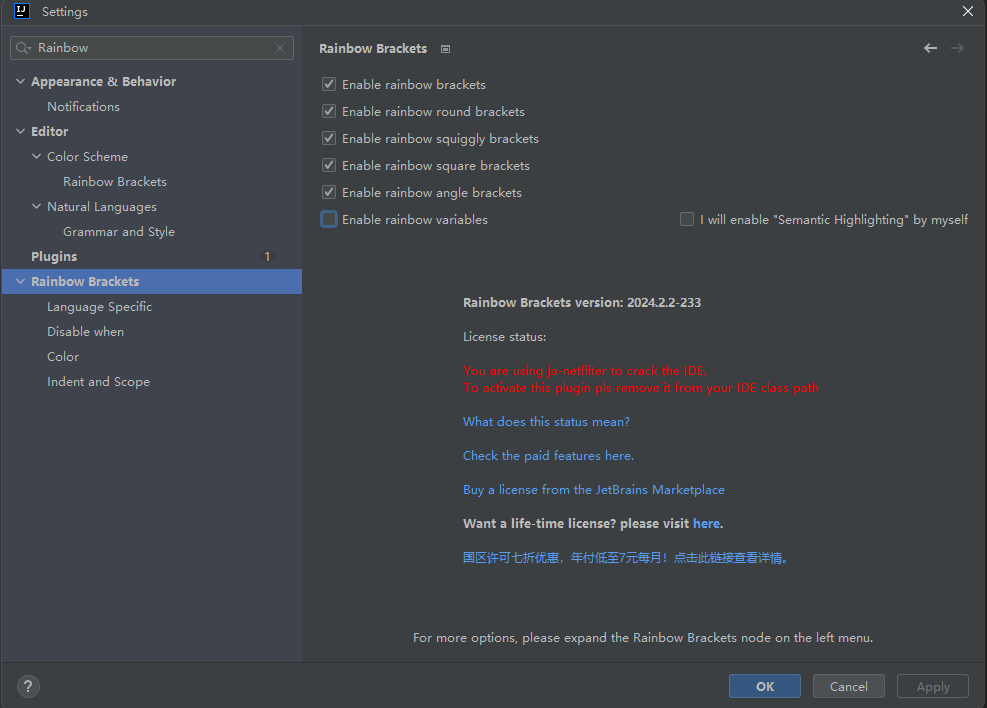Viewport: 987px width, 708px height.
Task: Click the forward navigation arrow icon
Action: 957,48
